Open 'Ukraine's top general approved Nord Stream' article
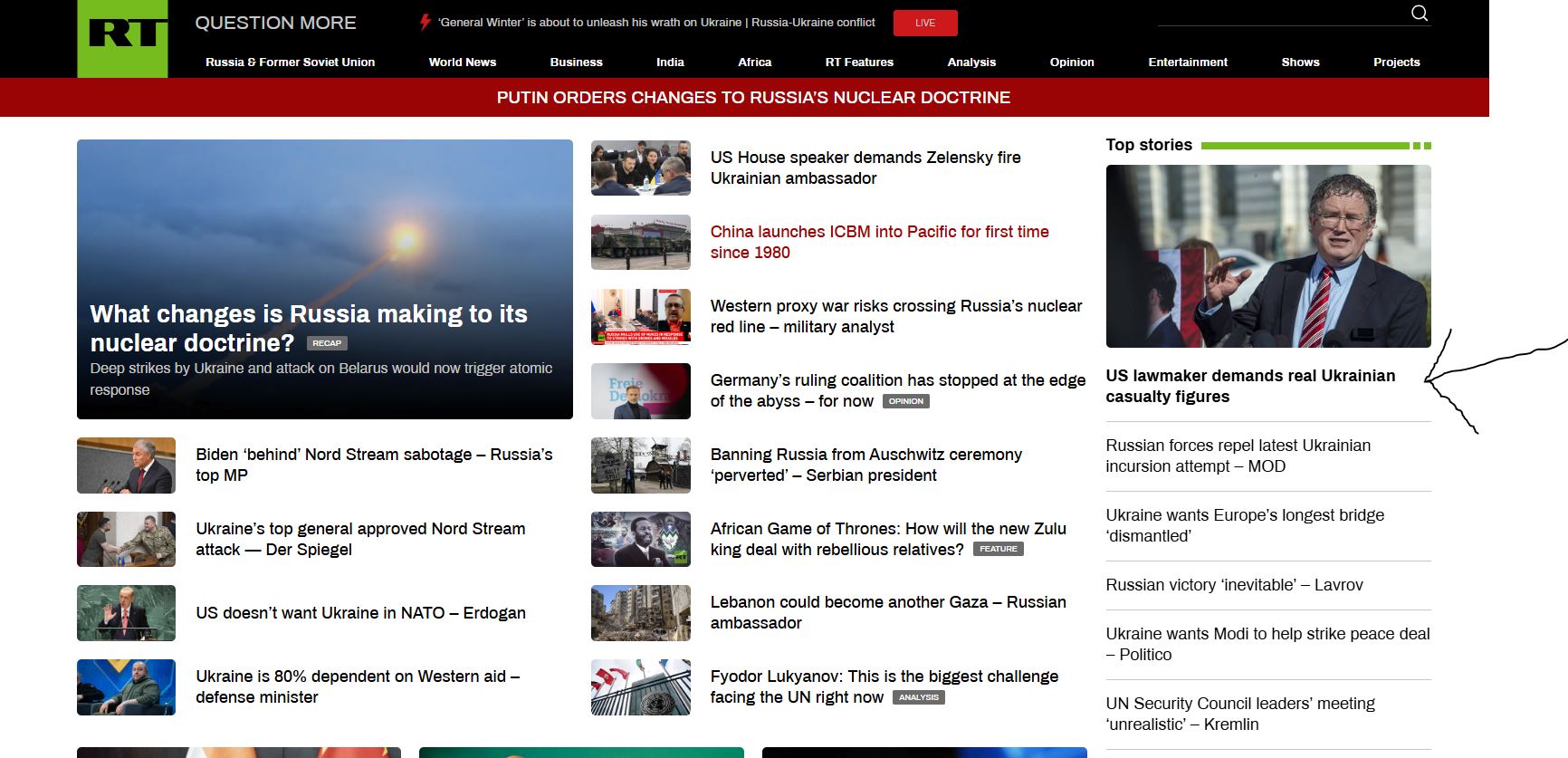The height and width of the screenshot is (758, 1568). (360, 539)
